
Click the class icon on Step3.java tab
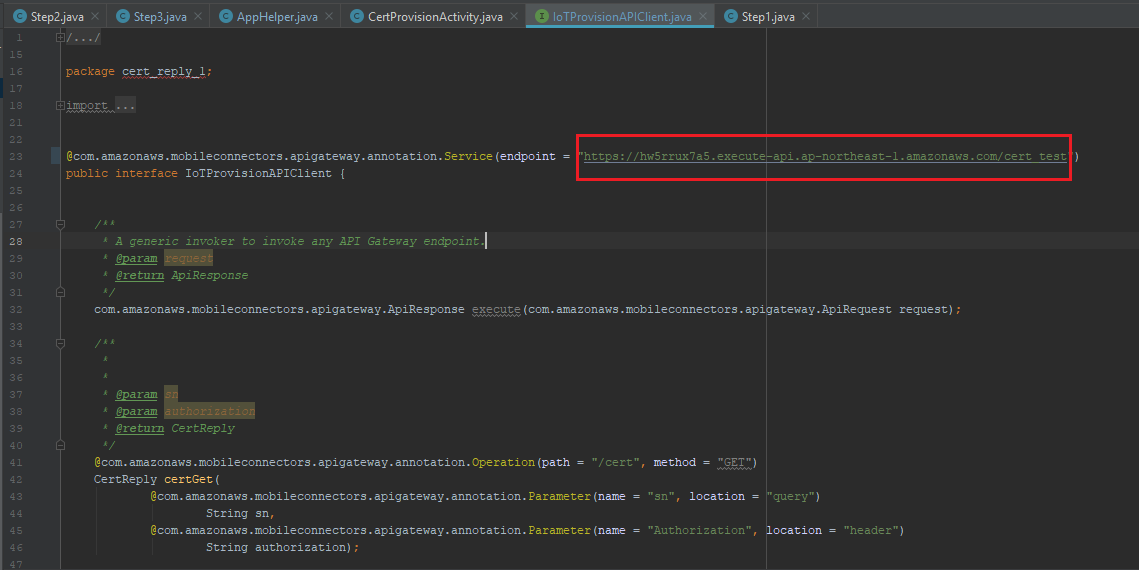coord(123,16)
